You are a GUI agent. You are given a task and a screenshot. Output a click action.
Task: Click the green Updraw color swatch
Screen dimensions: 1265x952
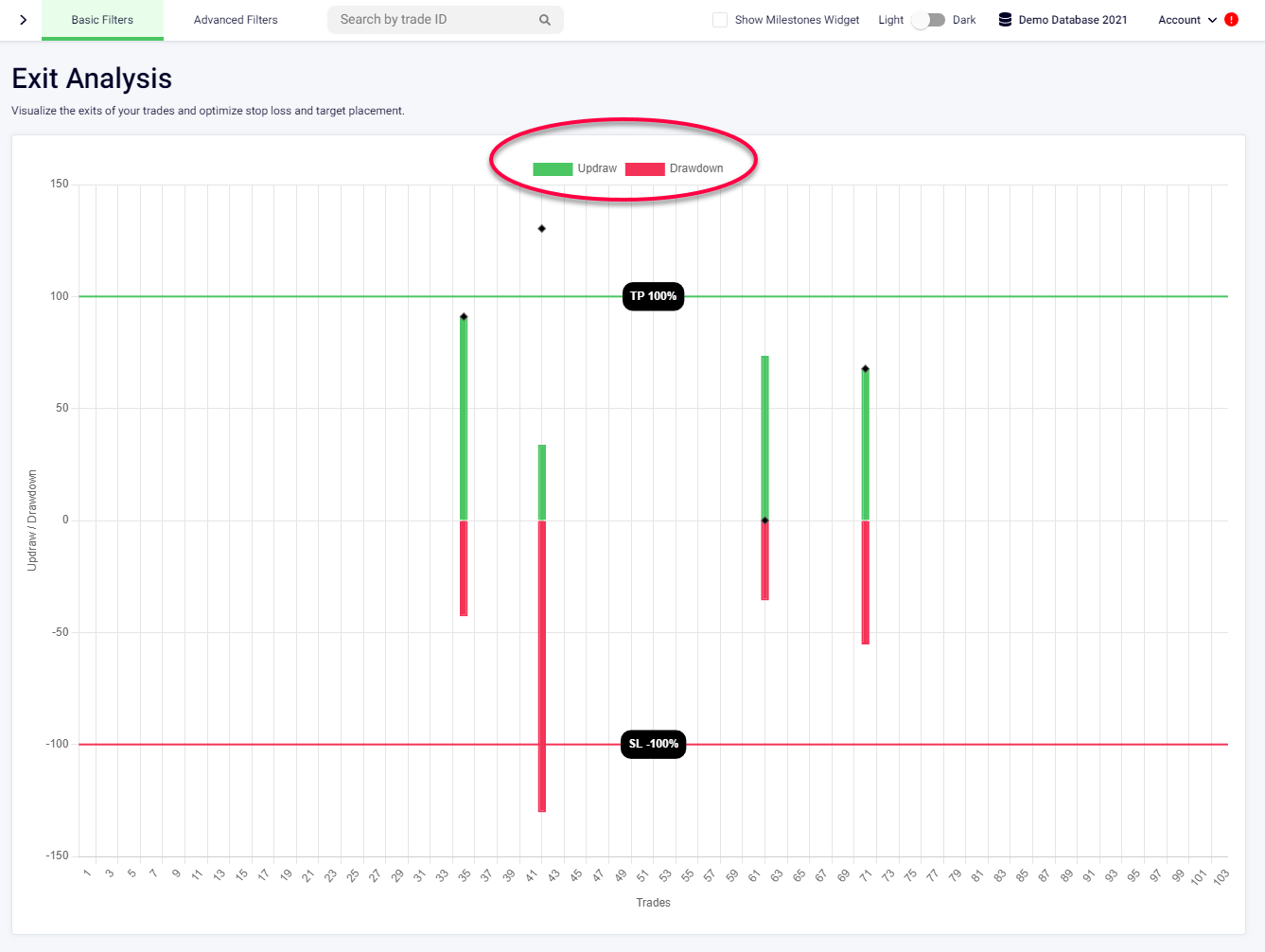[x=553, y=167]
